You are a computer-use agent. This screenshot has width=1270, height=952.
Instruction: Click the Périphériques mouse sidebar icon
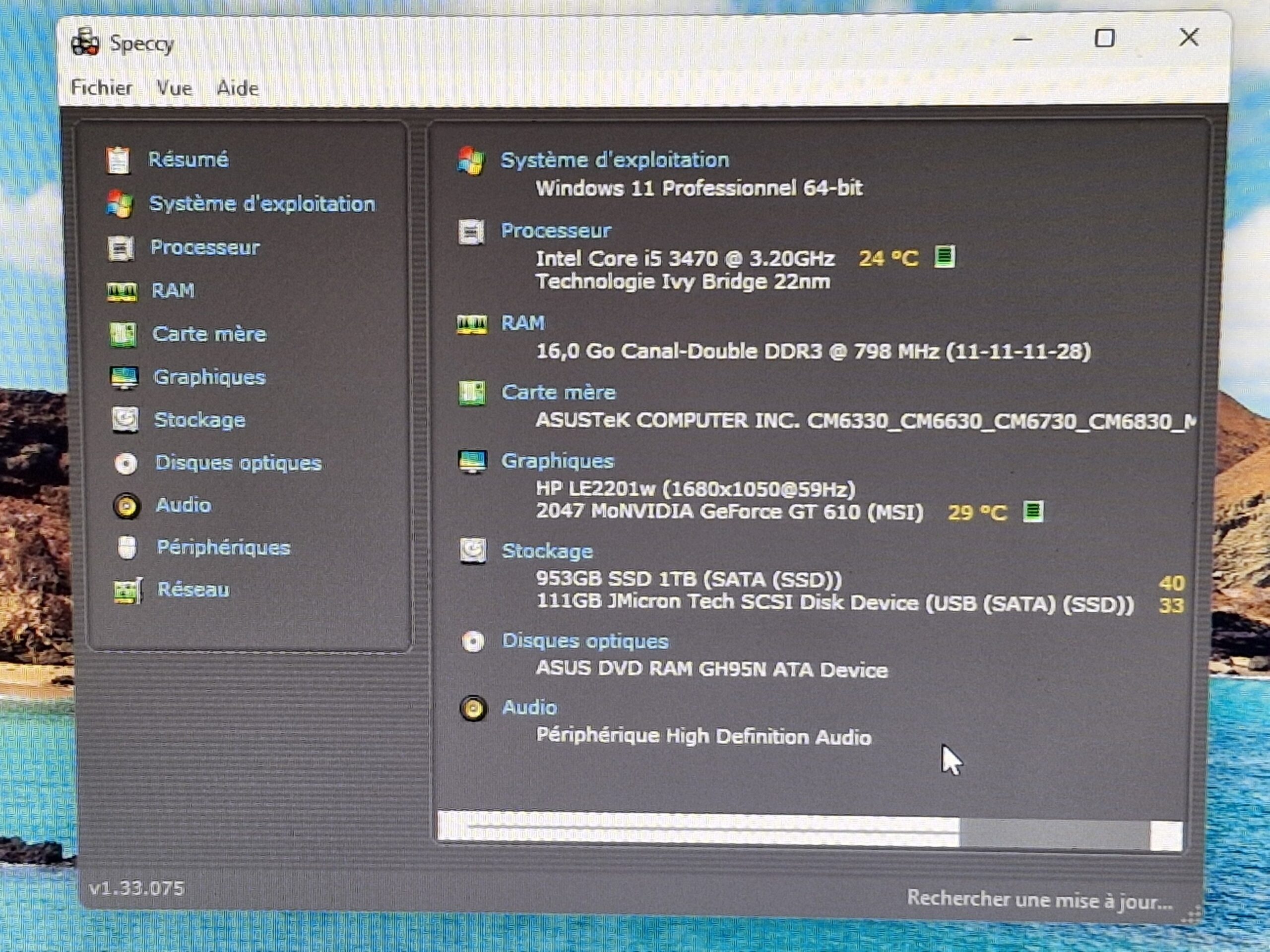coord(127,548)
